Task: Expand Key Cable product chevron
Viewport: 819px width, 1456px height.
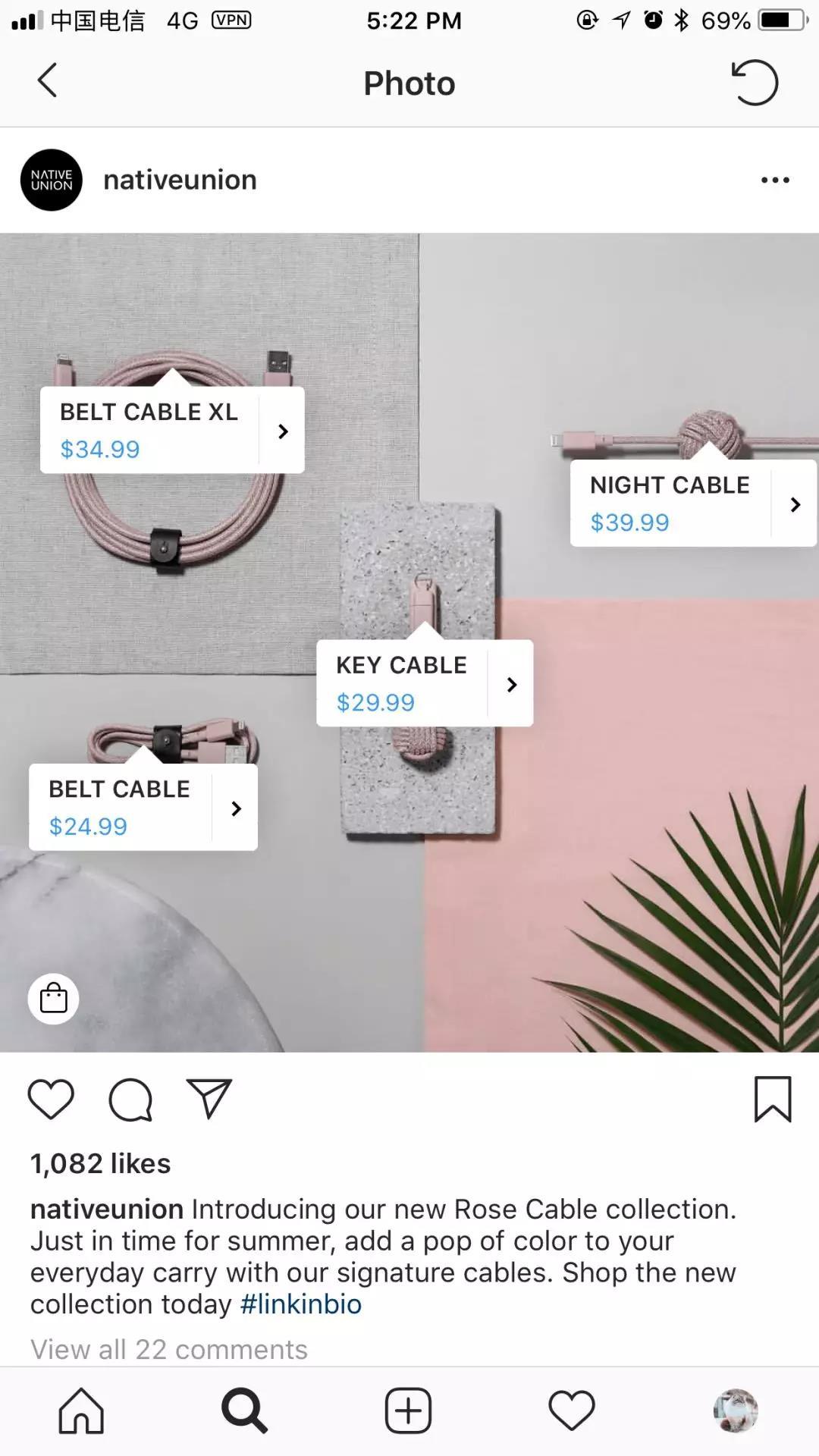Action: click(511, 684)
